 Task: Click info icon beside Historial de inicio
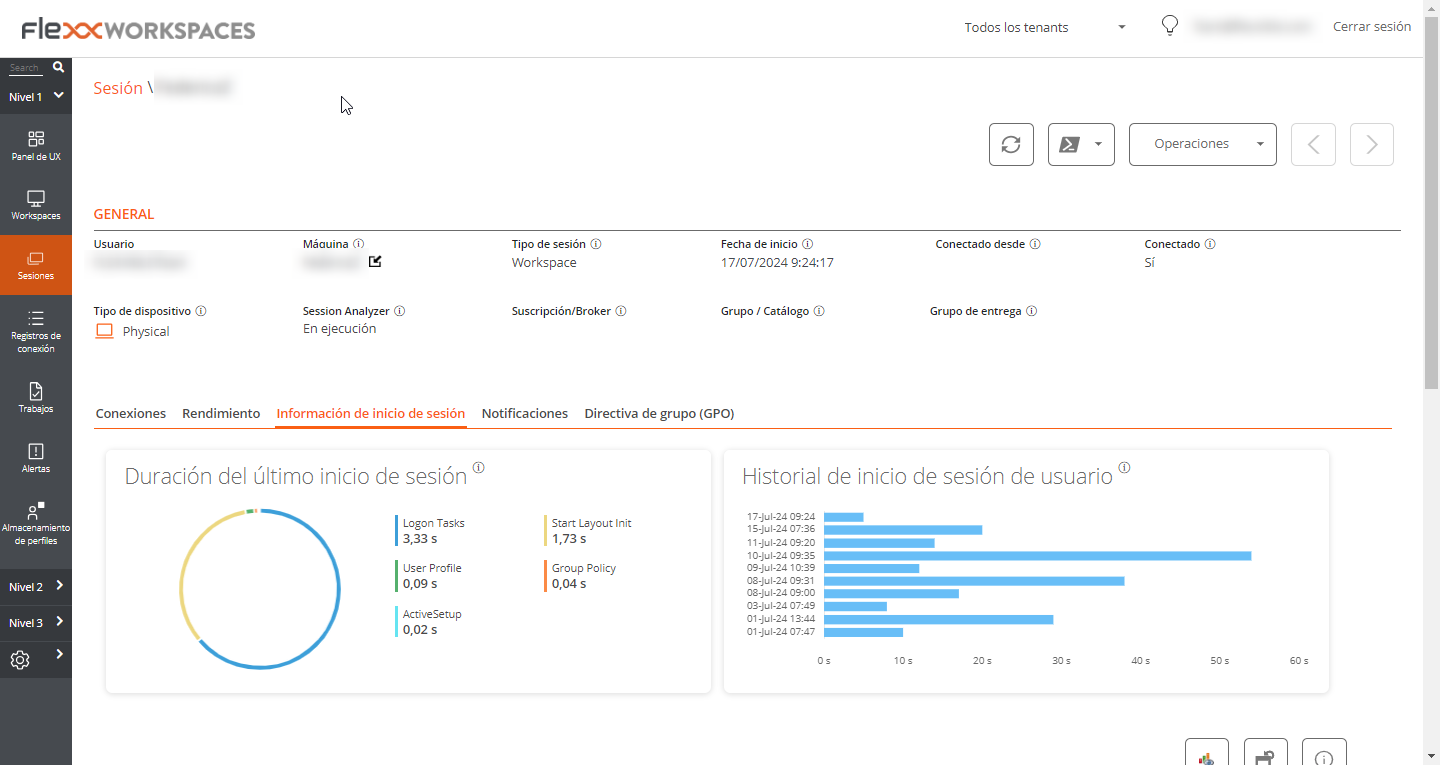coord(1125,468)
